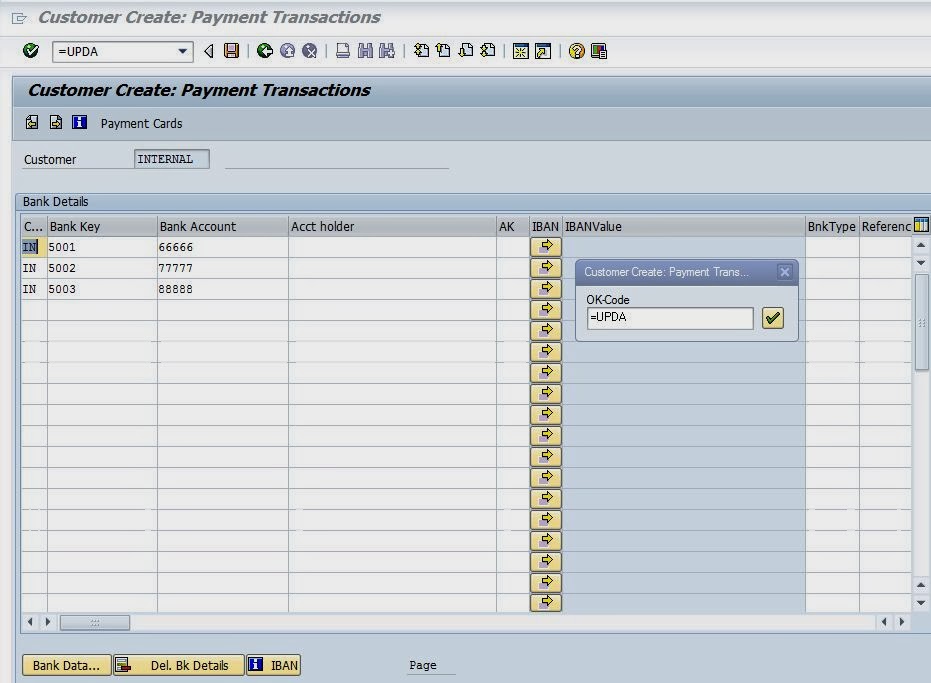This screenshot has height=683, width=931.
Task: Click the information icon next to Payment Cards
Action: tap(79, 122)
